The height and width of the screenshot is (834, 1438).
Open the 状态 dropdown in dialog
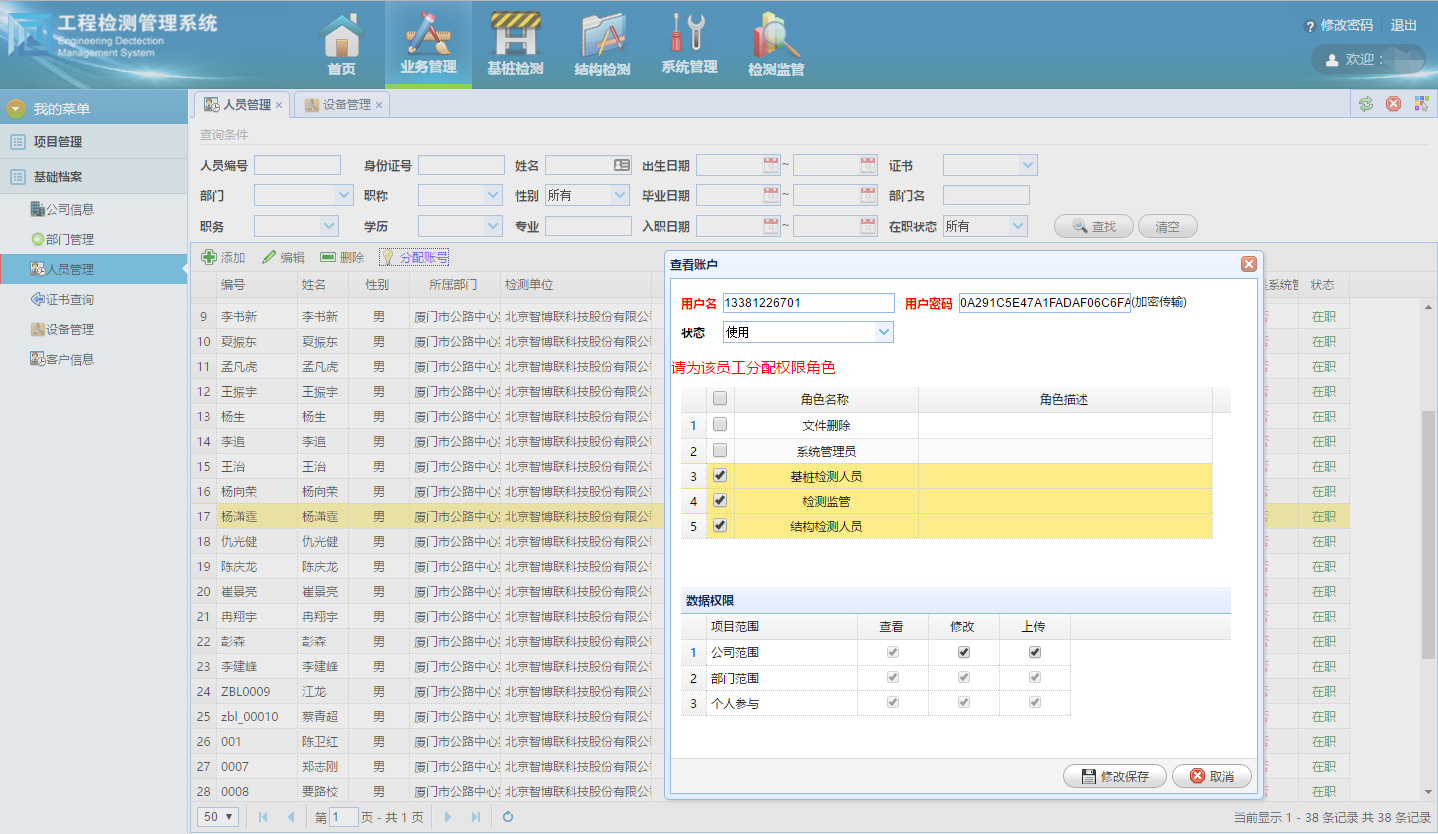(883, 332)
